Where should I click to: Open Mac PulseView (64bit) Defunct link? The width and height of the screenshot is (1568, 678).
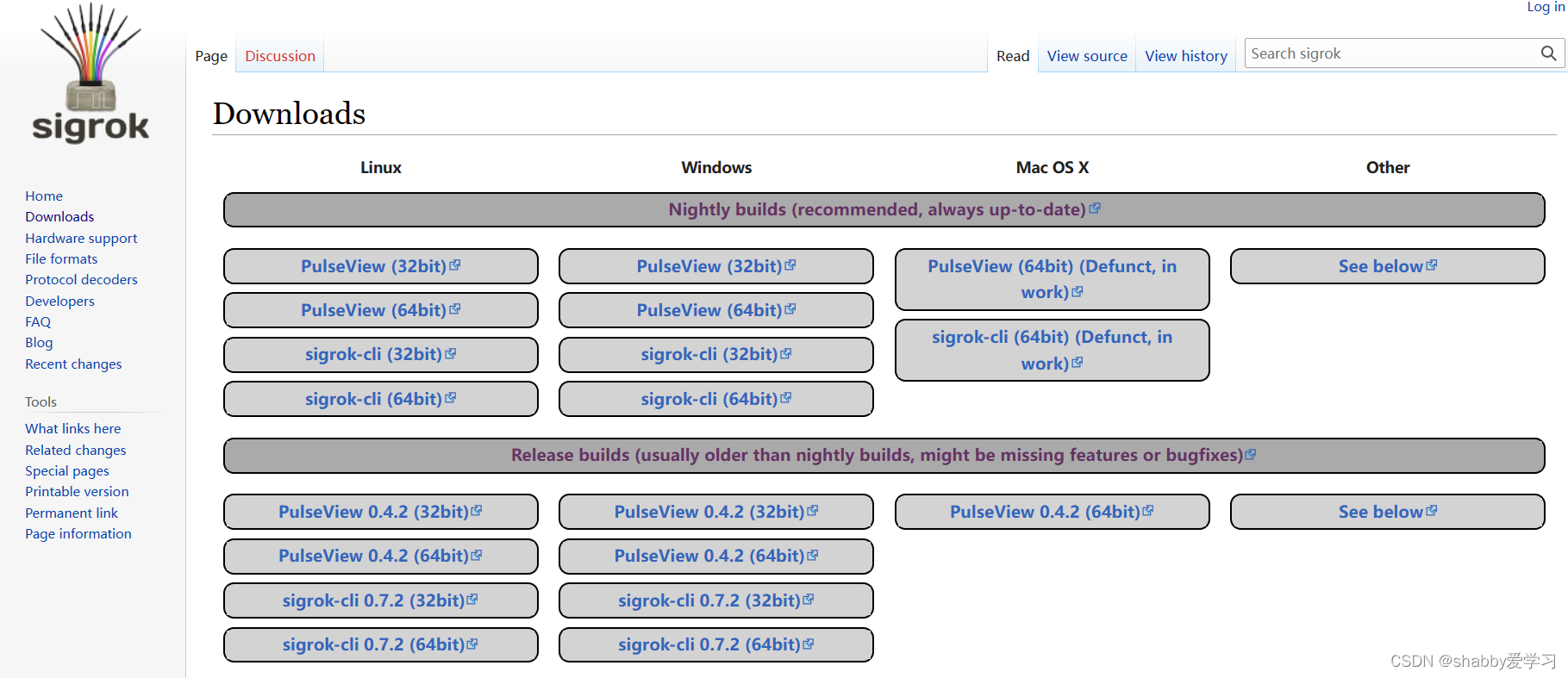[1052, 279]
